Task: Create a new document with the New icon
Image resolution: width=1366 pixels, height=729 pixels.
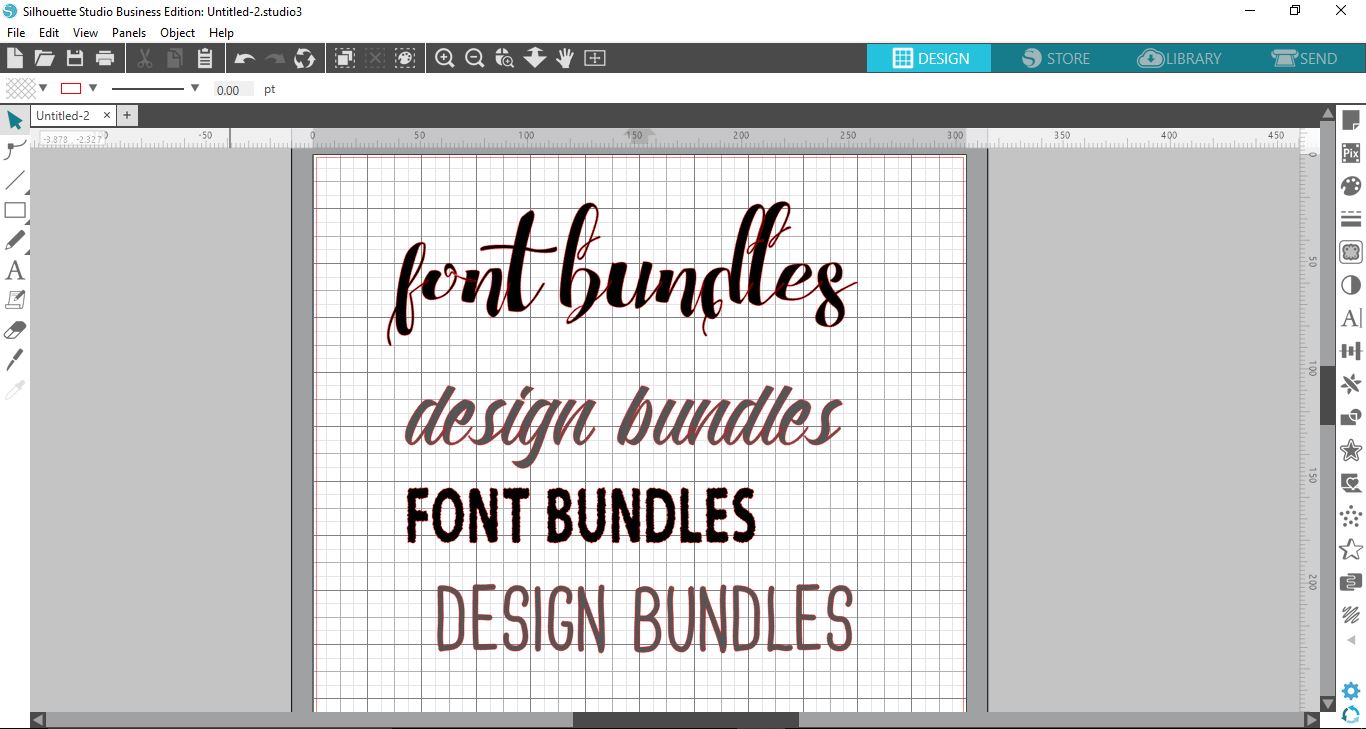Action: (x=15, y=58)
